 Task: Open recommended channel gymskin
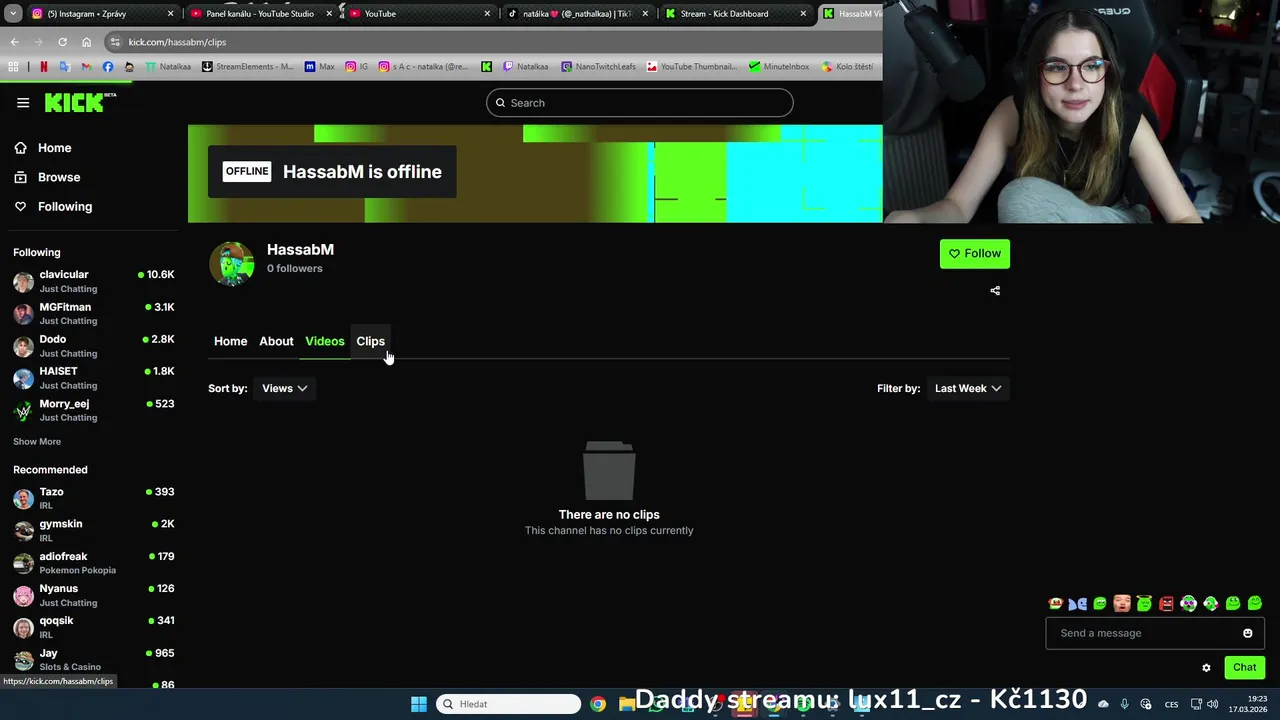pos(93,530)
